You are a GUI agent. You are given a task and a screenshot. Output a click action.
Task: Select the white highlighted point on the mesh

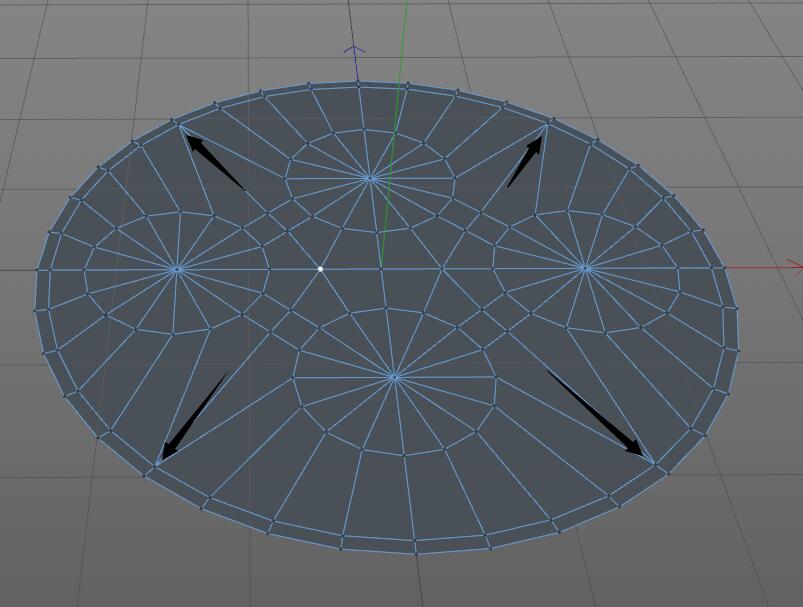[320, 268]
